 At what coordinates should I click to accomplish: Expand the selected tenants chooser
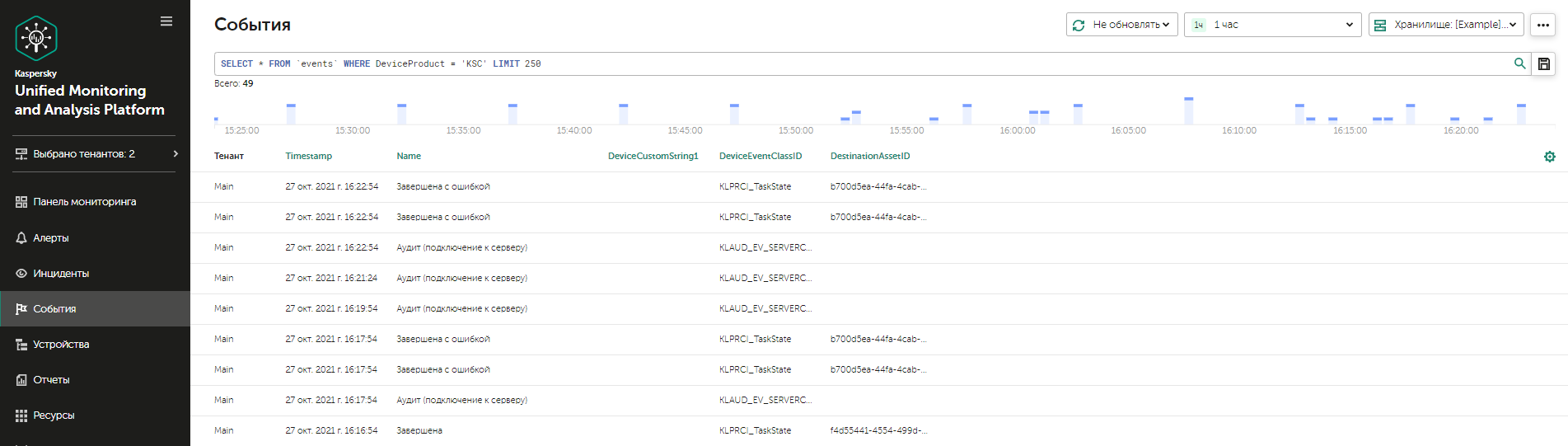[95, 154]
